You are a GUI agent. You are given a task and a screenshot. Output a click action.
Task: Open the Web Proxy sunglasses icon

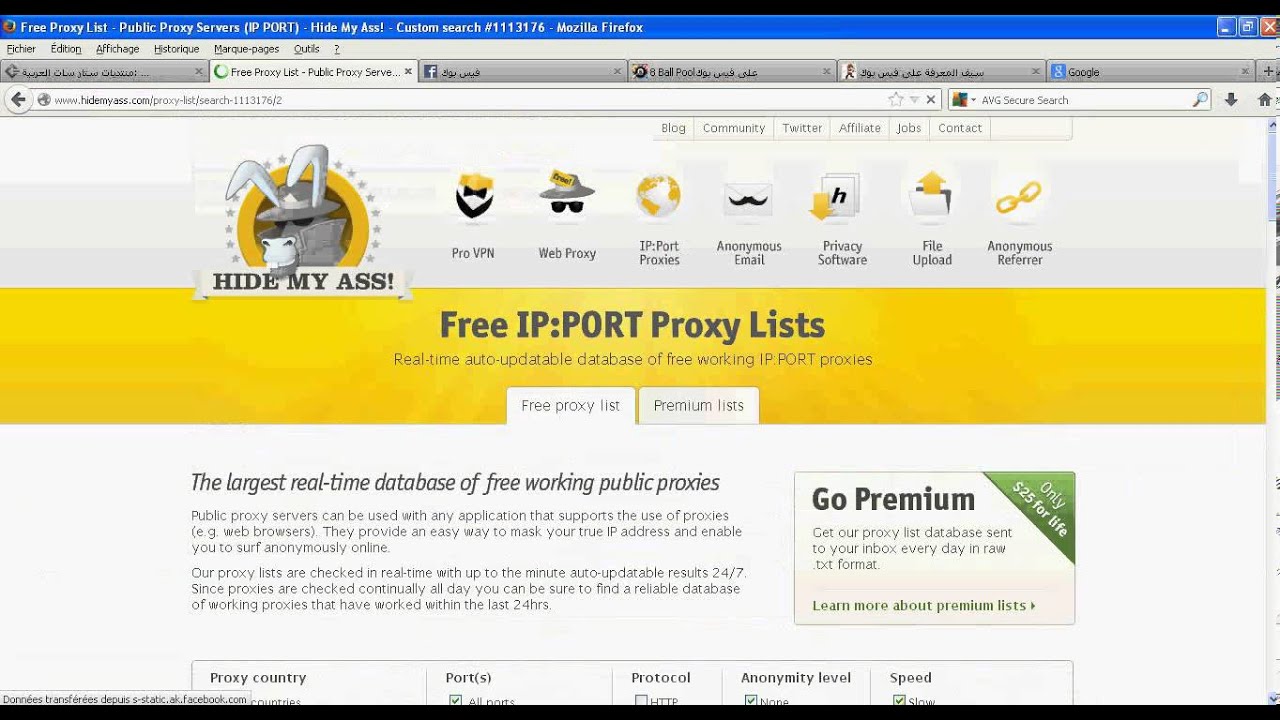click(x=567, y=192)
